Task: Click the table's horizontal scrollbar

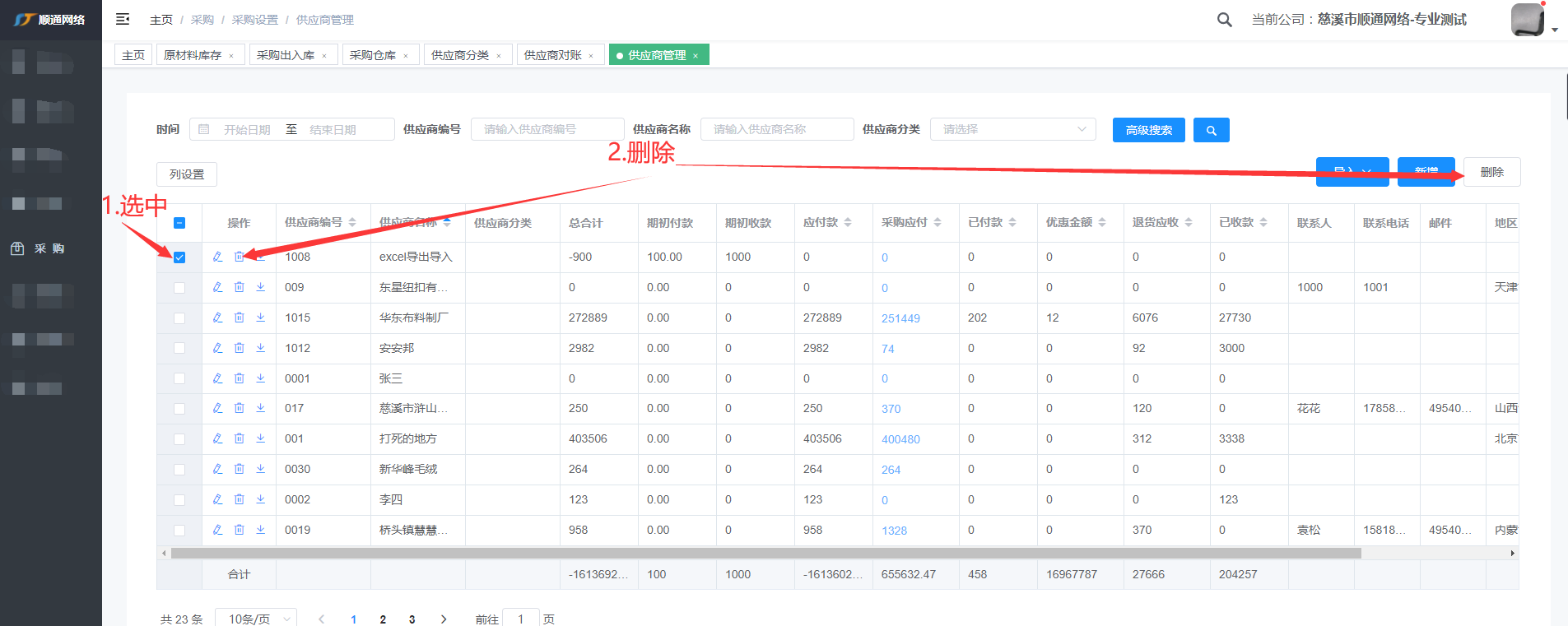Action: [x=765, y=554]
